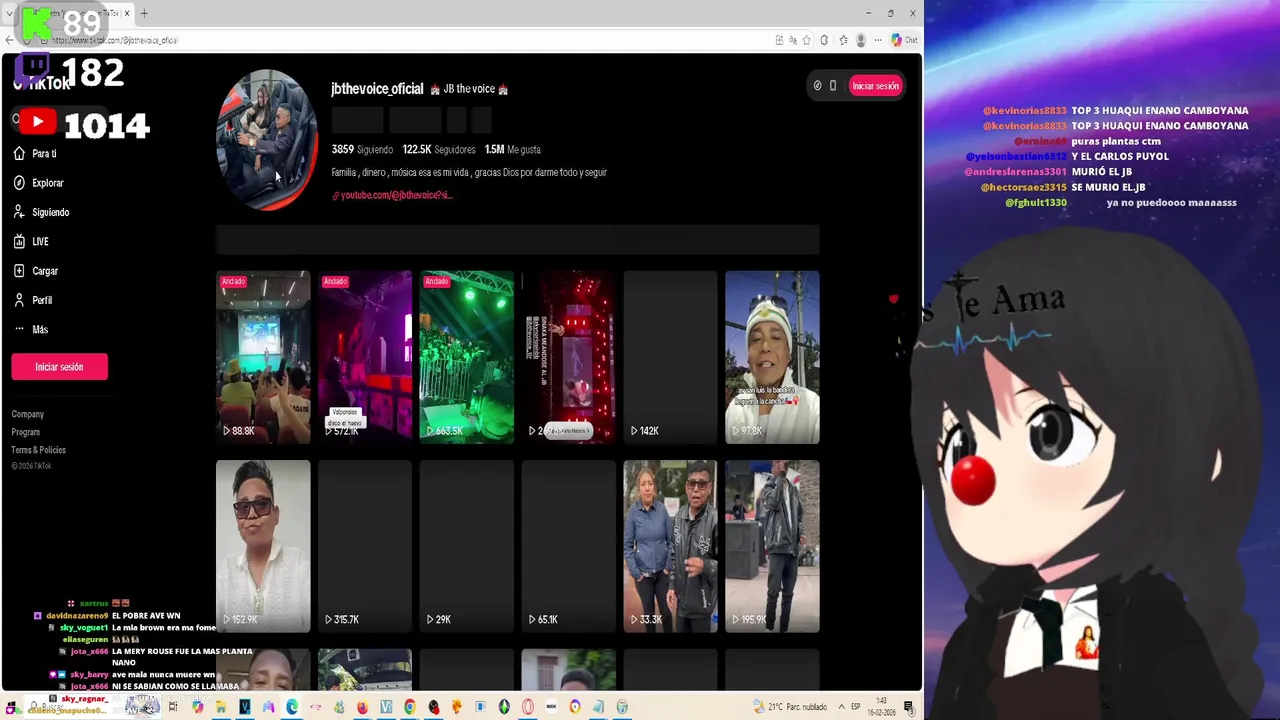Open the red stage concert video

(568, 357)
